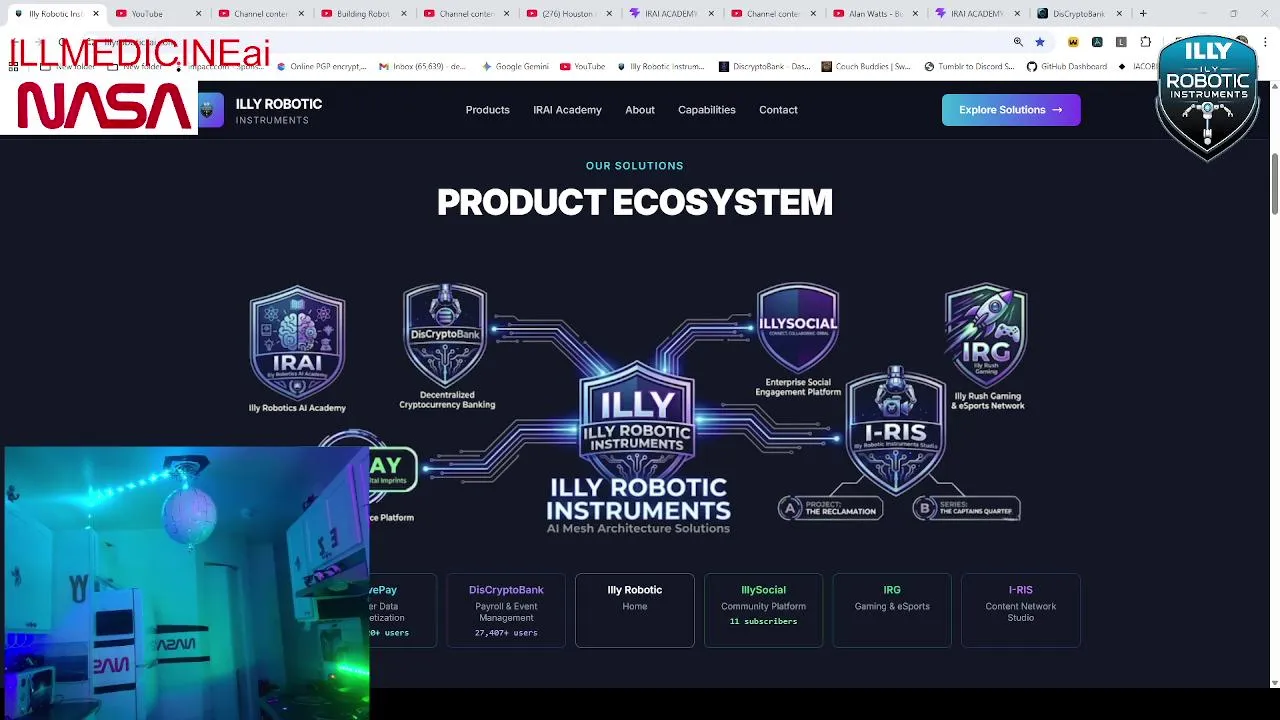Click the Decentralized Cryptocurrency Banking caption
Image resolution: width=1280 pixels, height=720 pixels.
coord(447,400)
